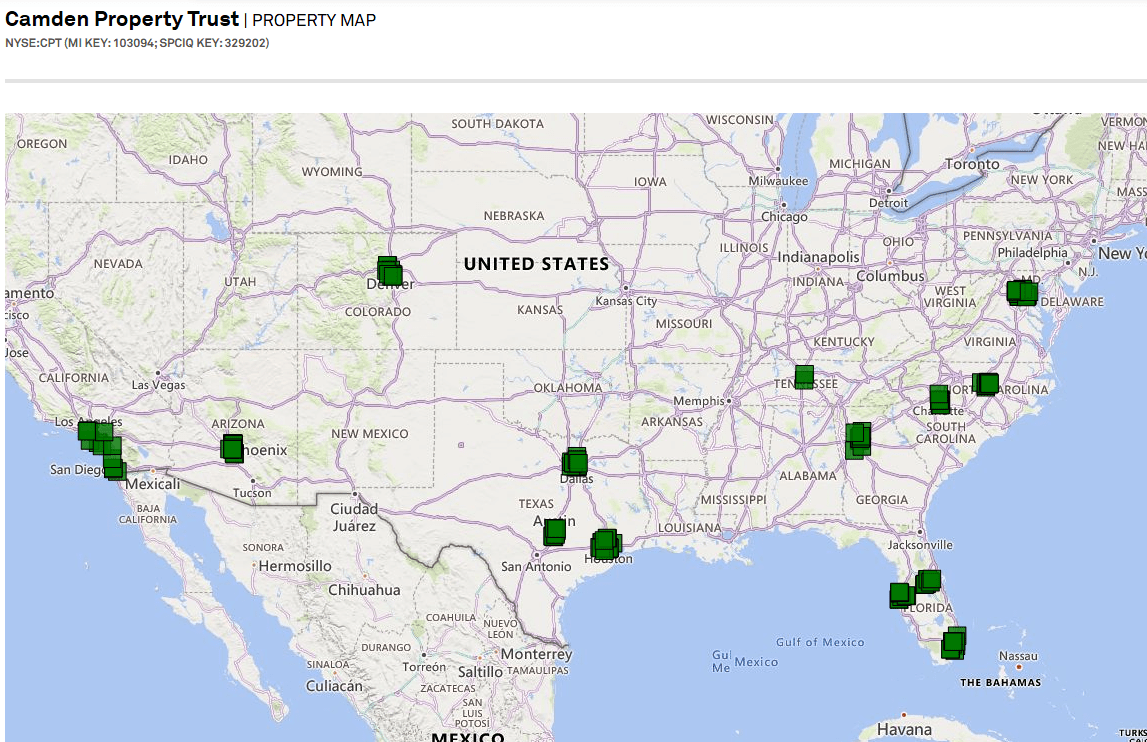Viewport: 1147px width, 742px height.
Task: Select the Houston property marker cluster
Action: [606, 544]
